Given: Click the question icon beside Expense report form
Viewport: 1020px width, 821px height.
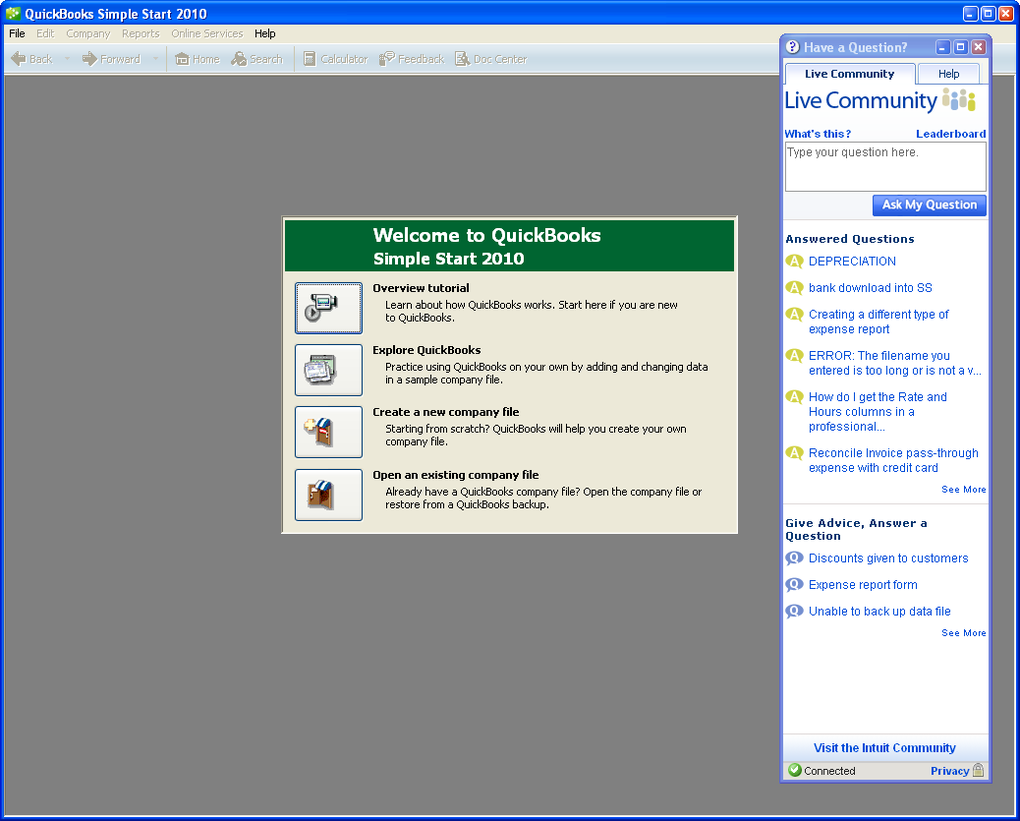Looking at the screenshot, I should [794, 585].
